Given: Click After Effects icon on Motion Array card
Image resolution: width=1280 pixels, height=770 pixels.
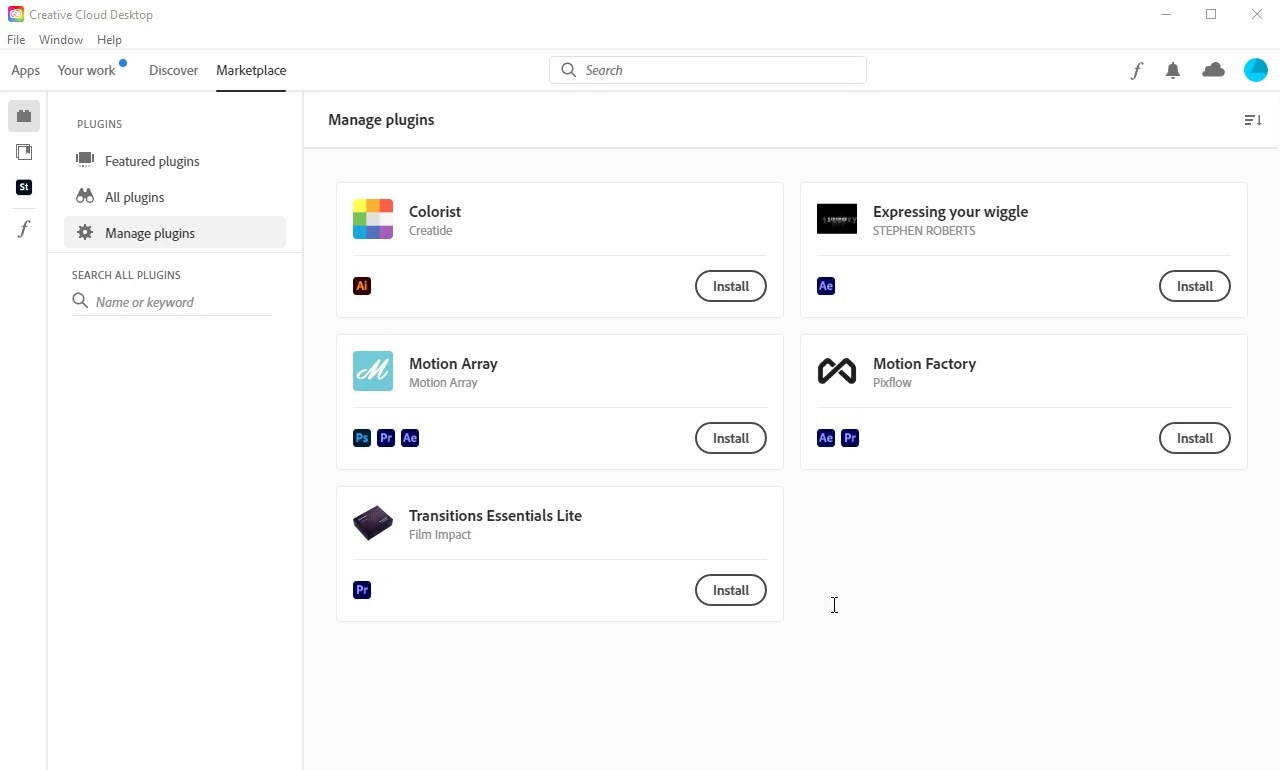Looking at the screenshot, I should (410, 438).
